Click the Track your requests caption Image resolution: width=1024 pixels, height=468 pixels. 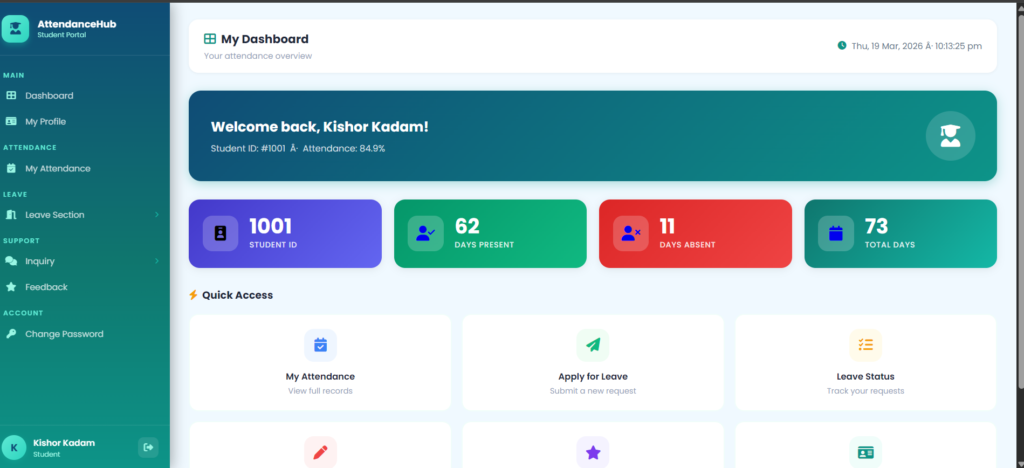coord(865,391)
